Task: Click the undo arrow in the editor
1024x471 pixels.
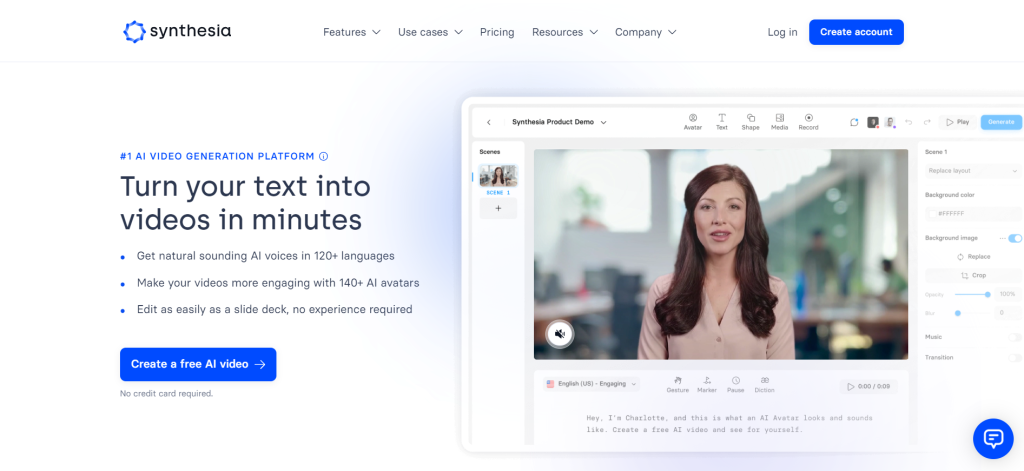Action: point(908,122)
